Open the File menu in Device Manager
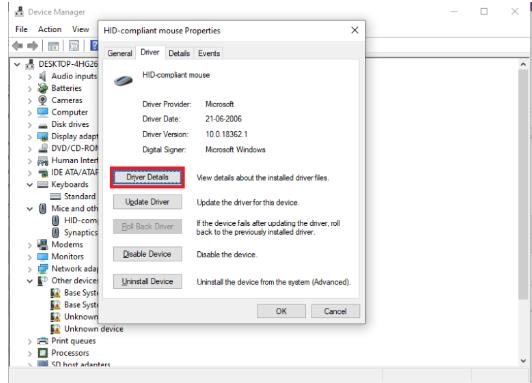Screen dimensions: 532x383 coord(21,29)
